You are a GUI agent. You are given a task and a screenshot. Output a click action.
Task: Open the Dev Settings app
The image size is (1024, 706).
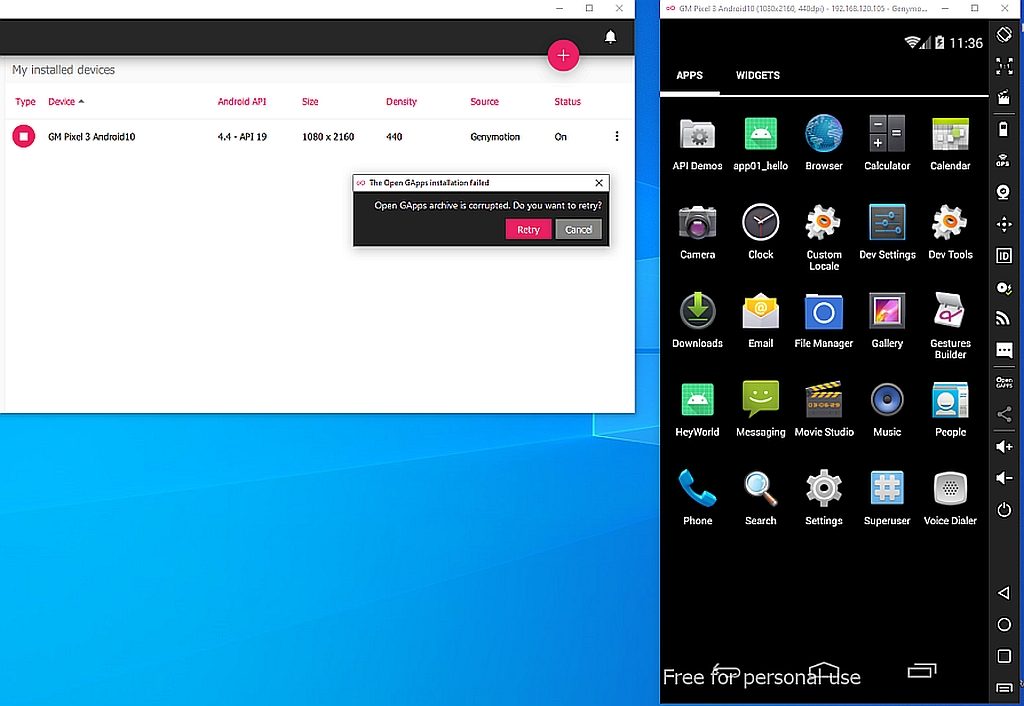coord(887,232)
